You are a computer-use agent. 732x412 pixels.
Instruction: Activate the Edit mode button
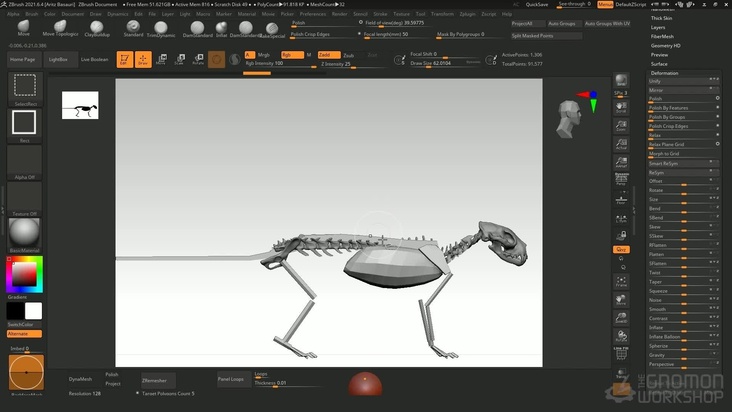click(125, 59)
